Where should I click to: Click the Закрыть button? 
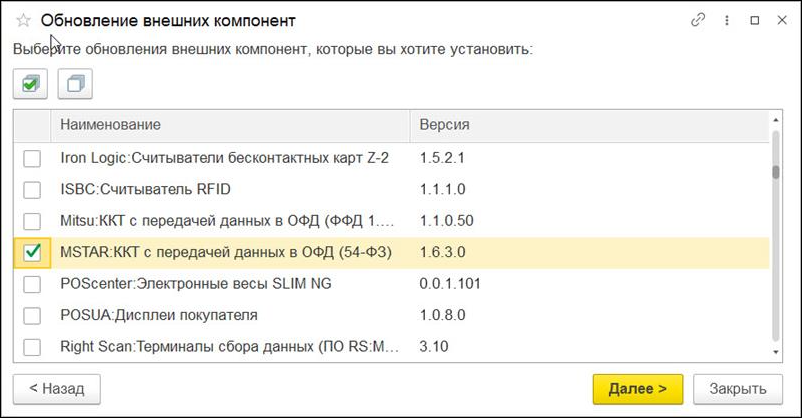[x=738, y=388]
